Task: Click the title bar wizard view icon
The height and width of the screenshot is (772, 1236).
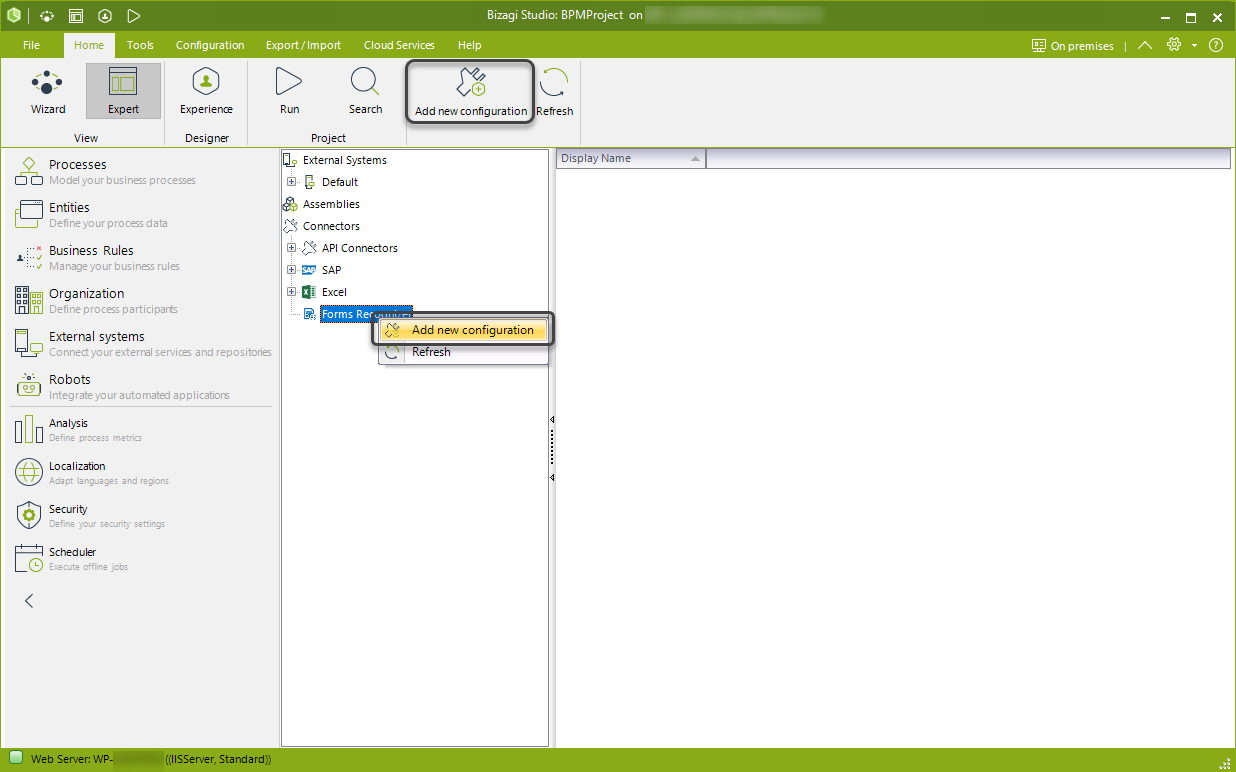Action: point(48,16)
